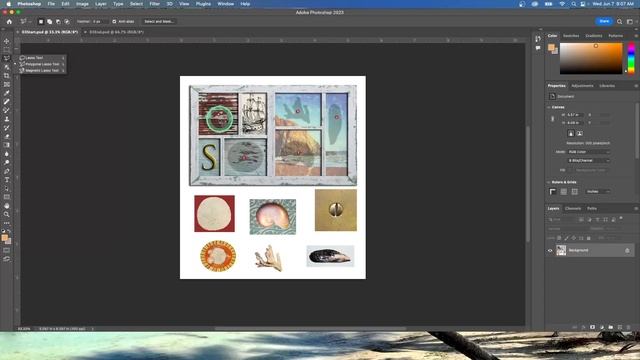Toggle layer filtering switch on
Viewport: 640px width, 360px height.
(621, 219)
